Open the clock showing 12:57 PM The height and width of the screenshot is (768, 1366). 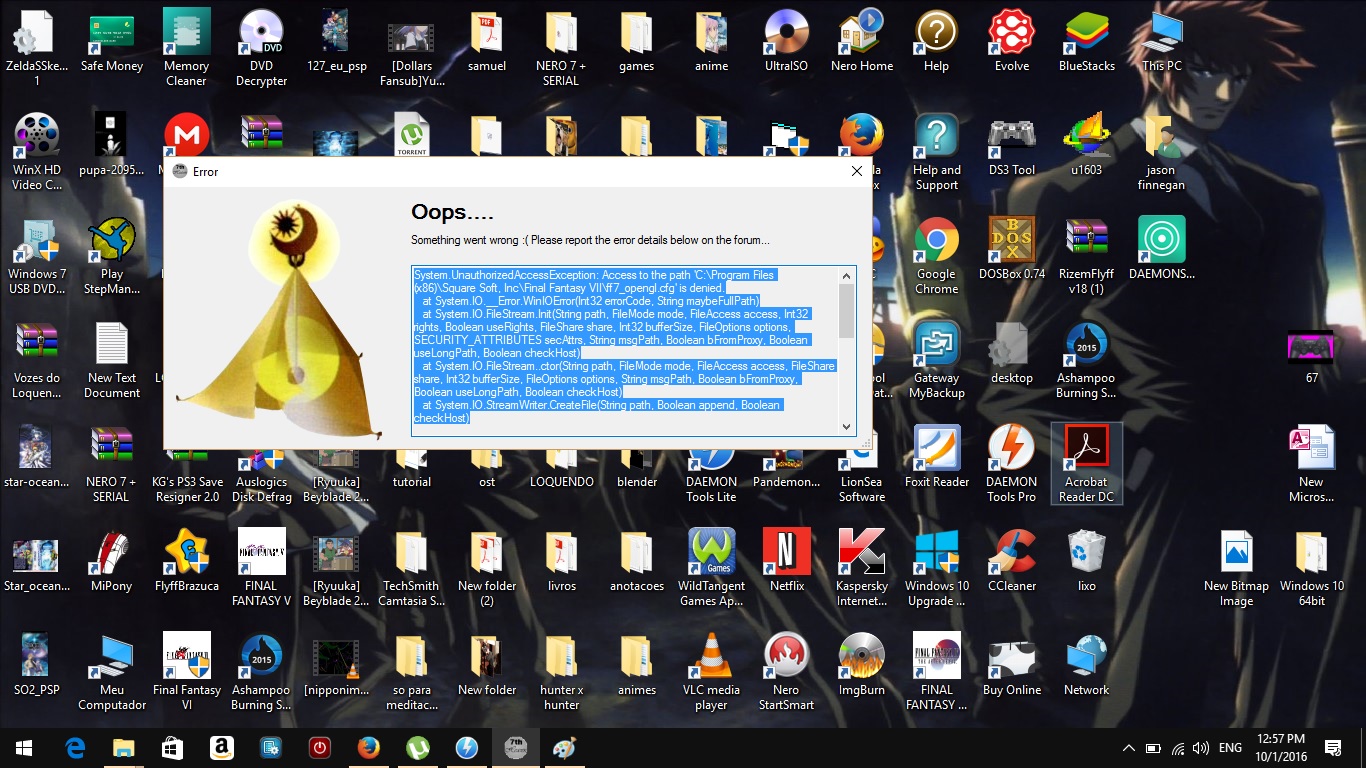(x=1280, y=748)
